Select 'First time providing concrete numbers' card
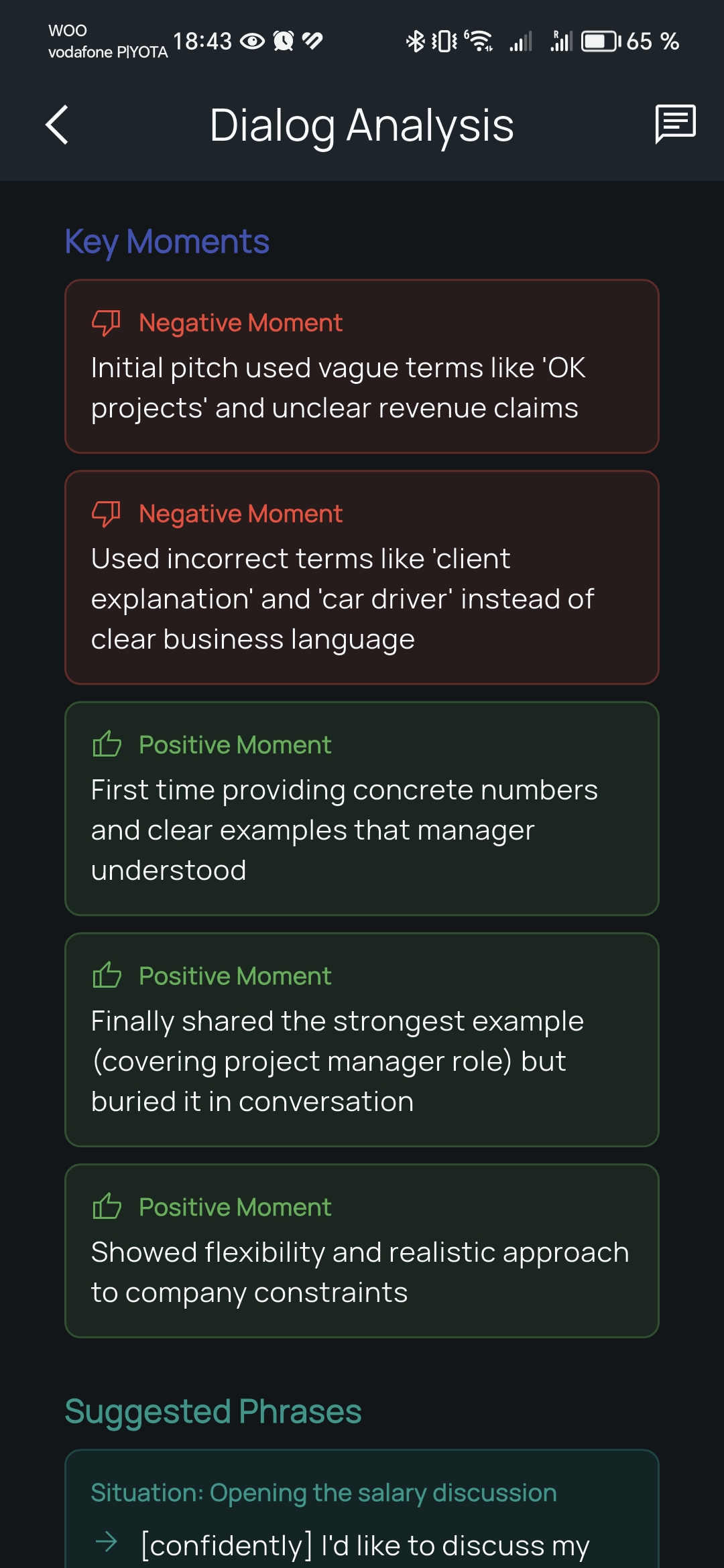The height and width of the screenshot is (1568, 724). [x=362, y=830]
